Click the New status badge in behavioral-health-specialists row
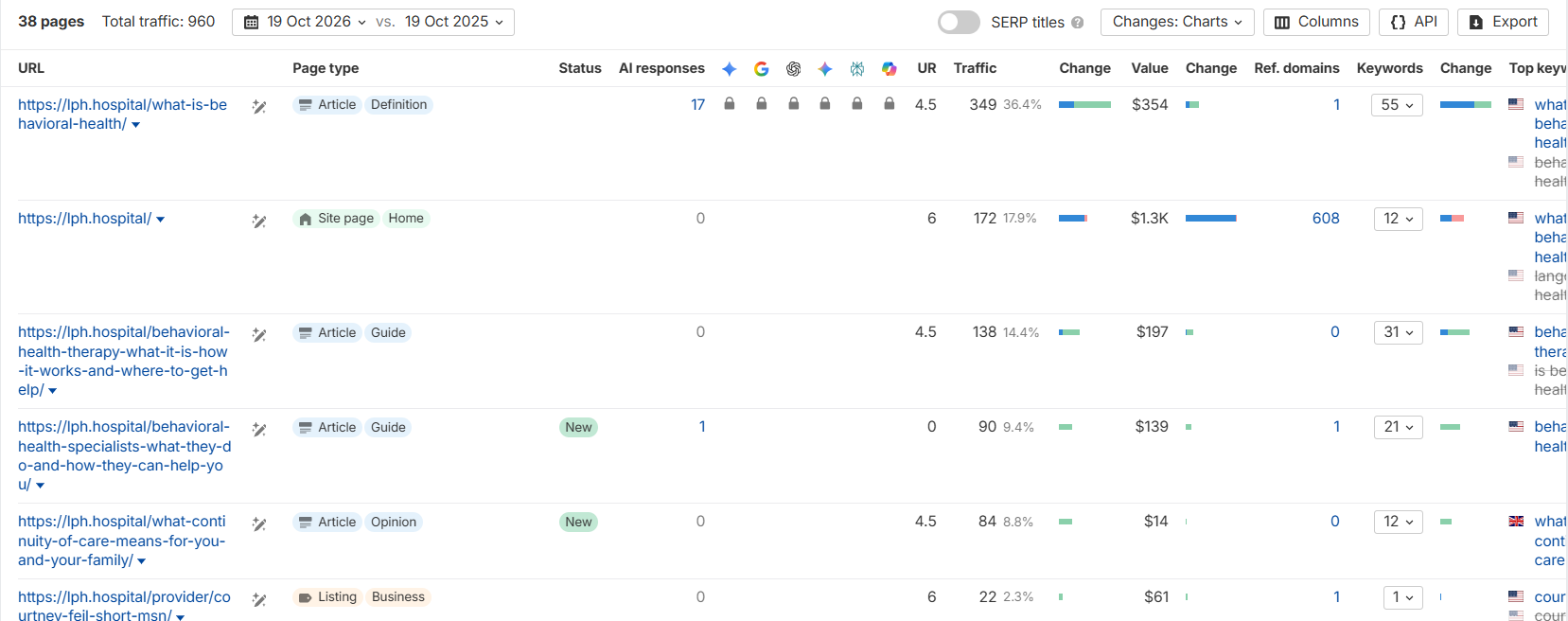1568x621 pixels. tap(578, 427)
